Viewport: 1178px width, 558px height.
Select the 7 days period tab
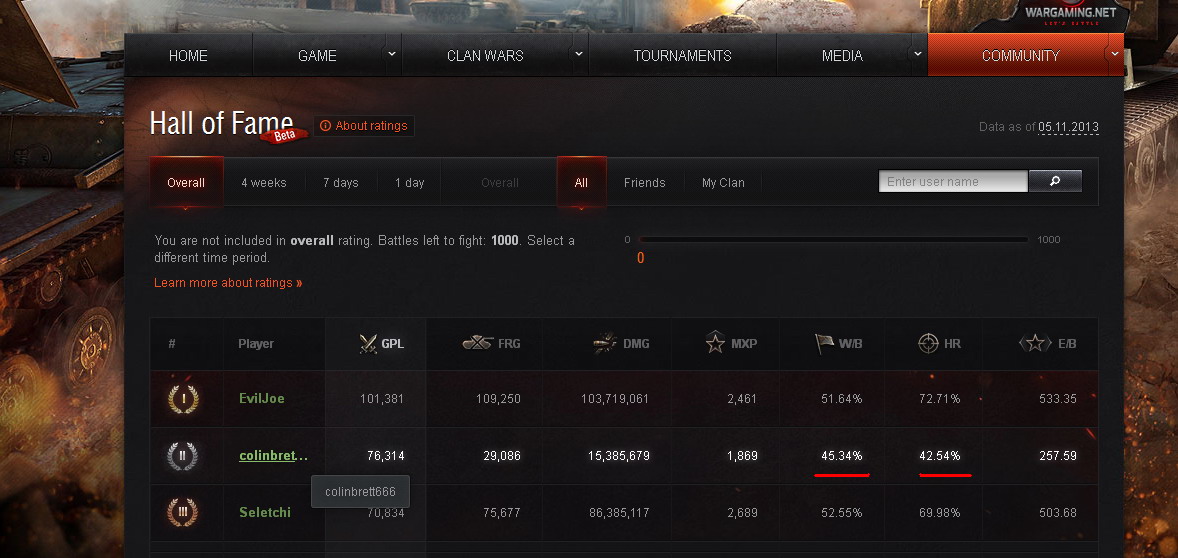pos(340,183)
